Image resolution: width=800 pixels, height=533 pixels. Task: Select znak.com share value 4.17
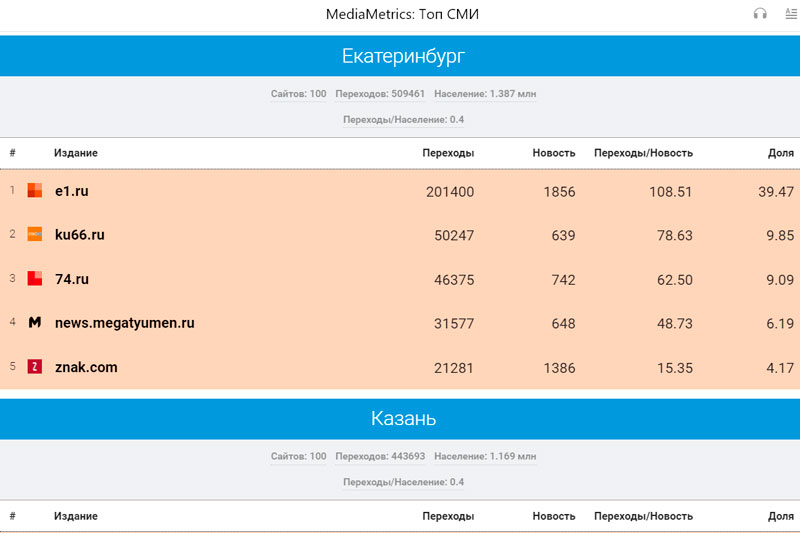click(780, 368)
